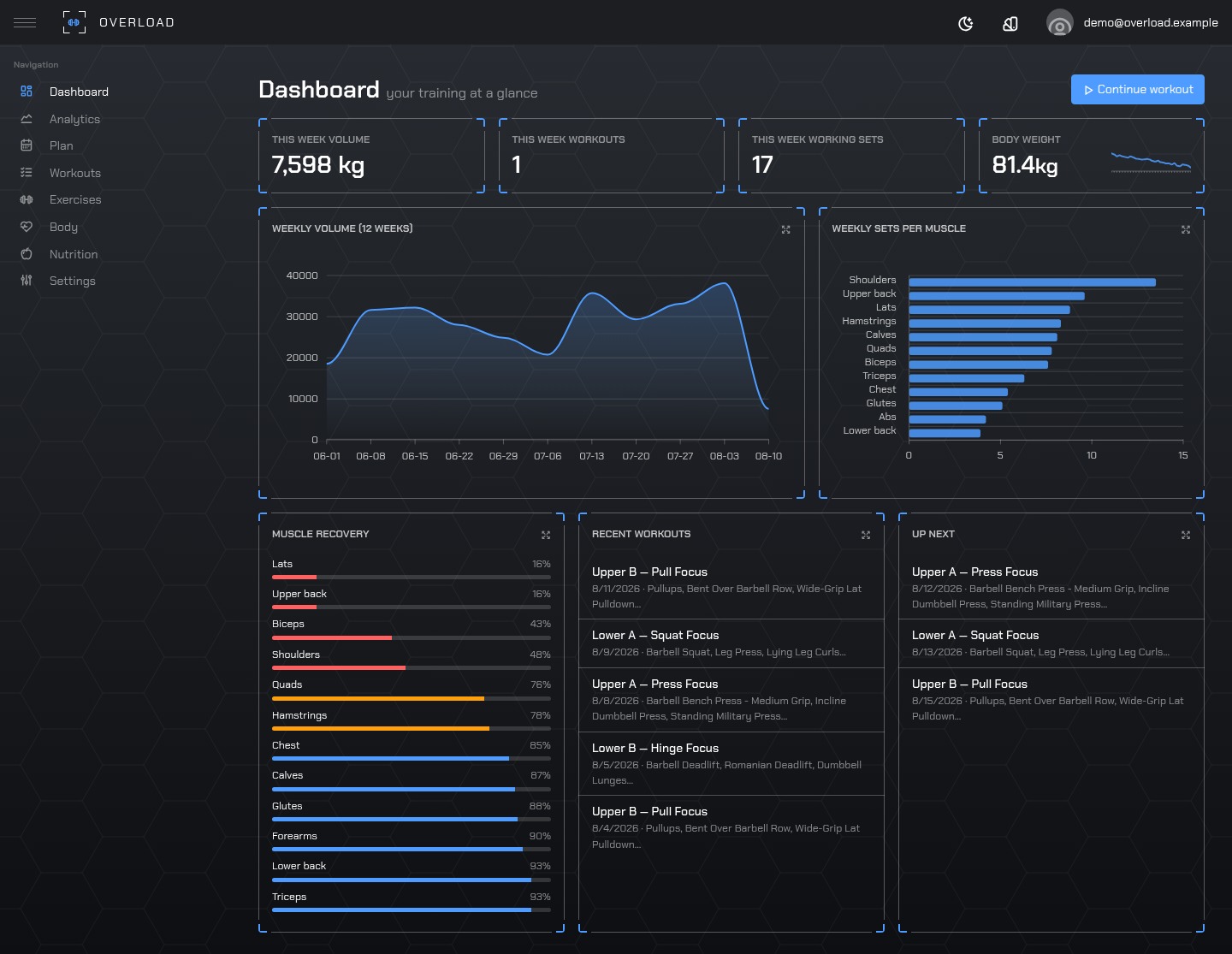This screenshot has width=1232, height=954.
Task: Open account demo@overload.example
Action: [1151, 23]
